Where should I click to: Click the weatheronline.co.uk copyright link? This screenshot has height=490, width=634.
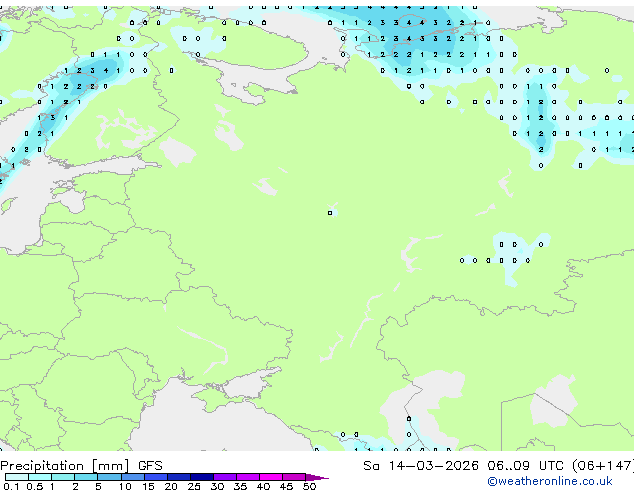tap(550, 481)
